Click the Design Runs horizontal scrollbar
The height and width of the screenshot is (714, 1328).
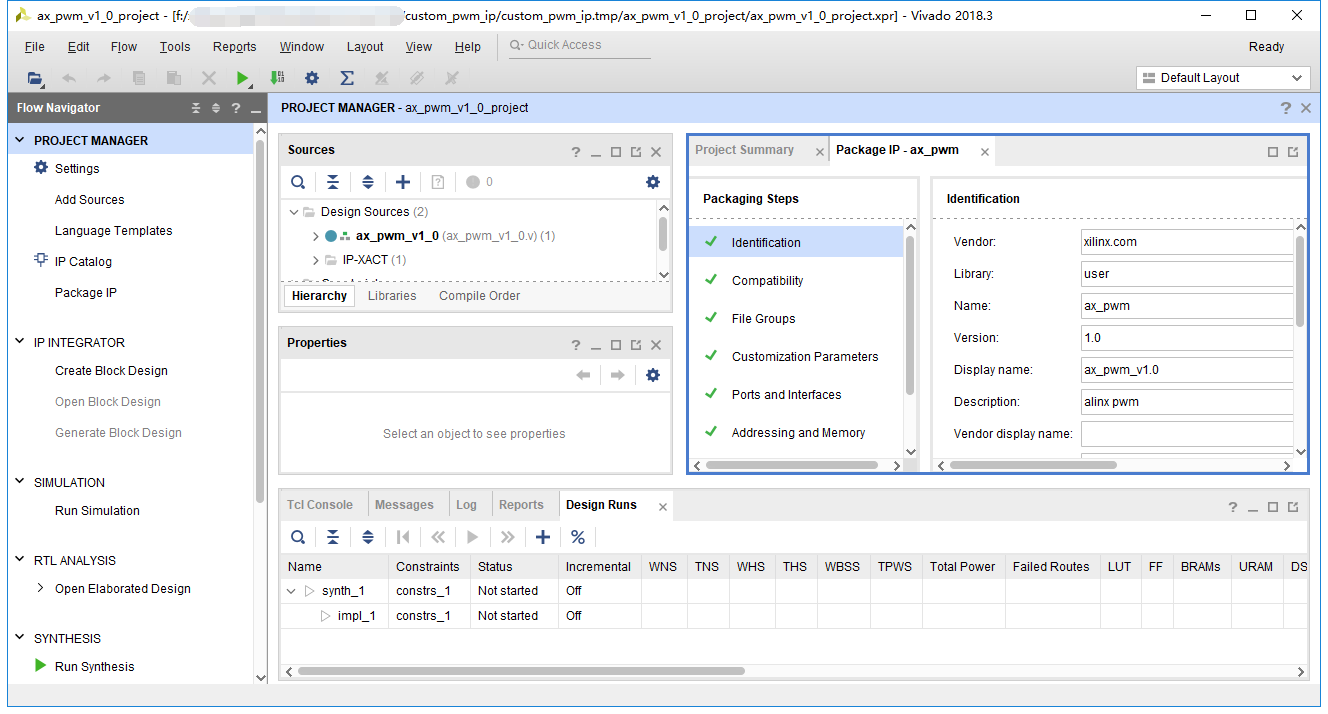coord(521,671)
